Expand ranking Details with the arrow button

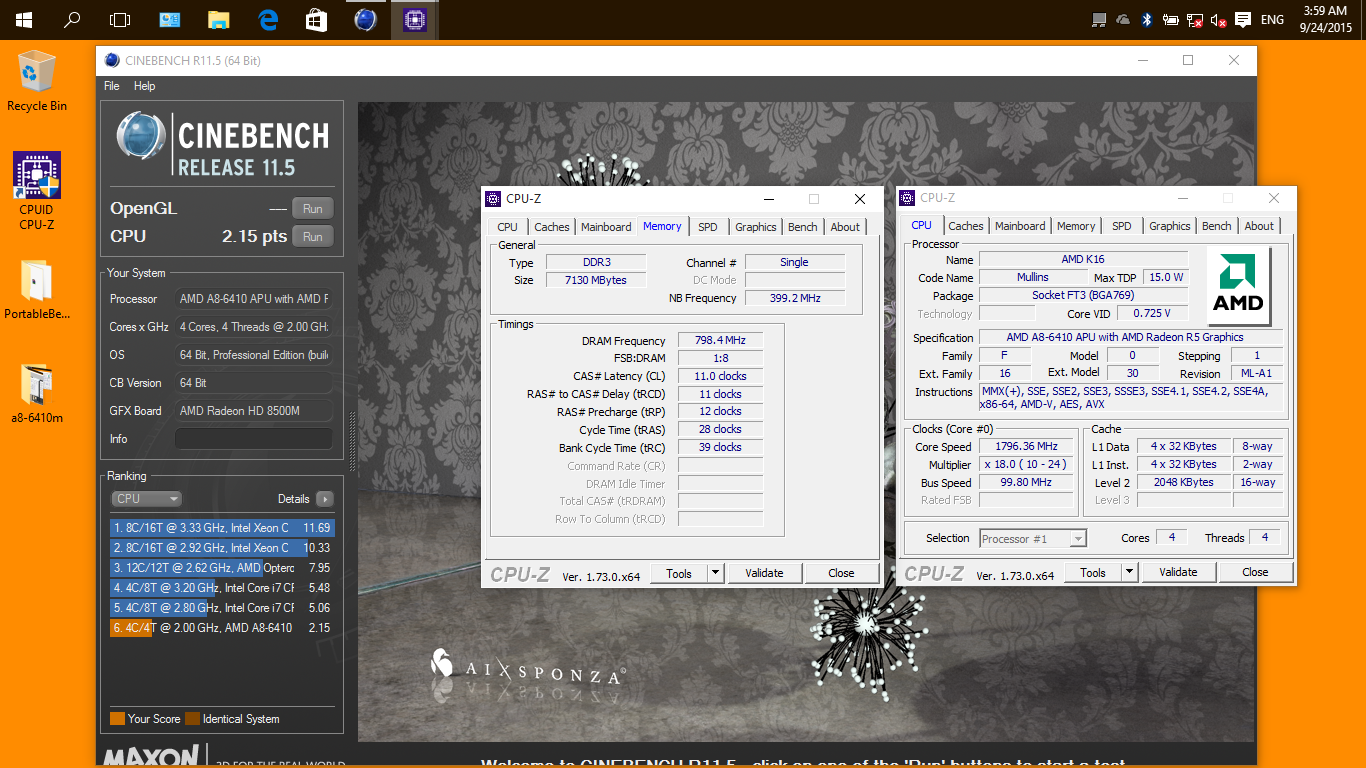pyautogui.click(x=324, y=498)
